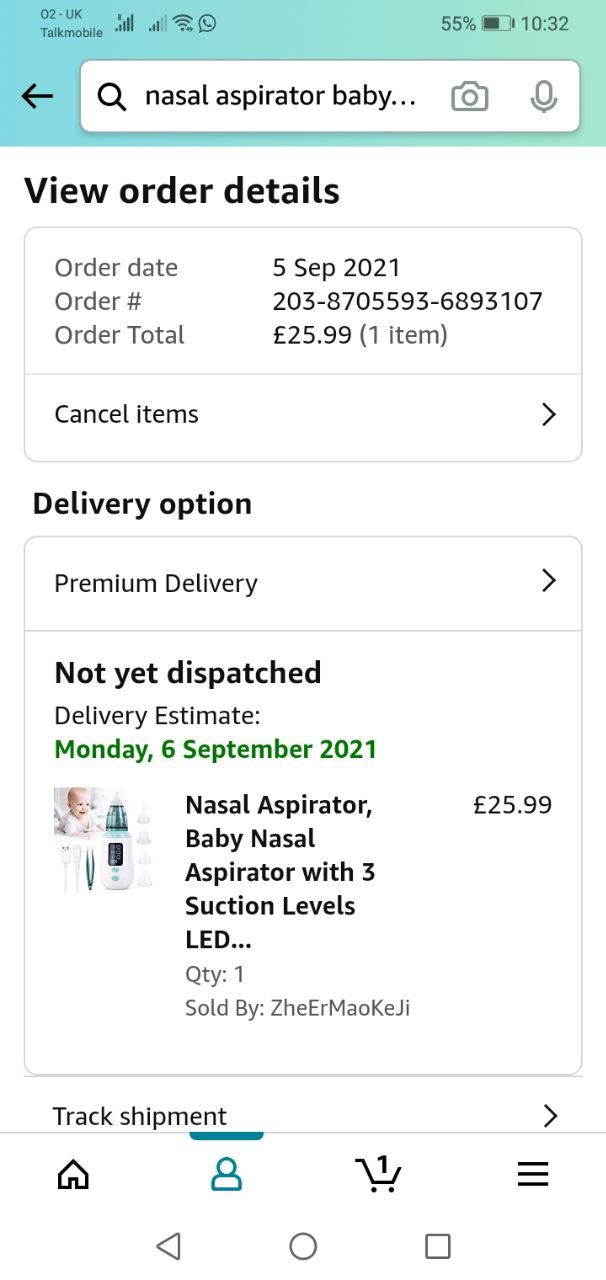Open Track shipment chevron
This screenshot has width=606, height=1280.
[x=549, y=1115]
